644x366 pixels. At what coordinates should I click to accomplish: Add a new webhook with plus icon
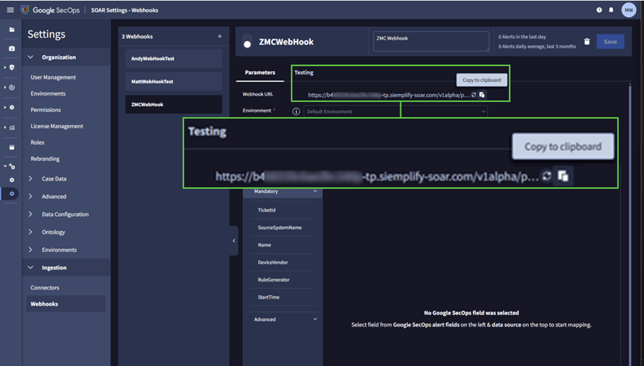pyautogui.click(x=219, y=37)
